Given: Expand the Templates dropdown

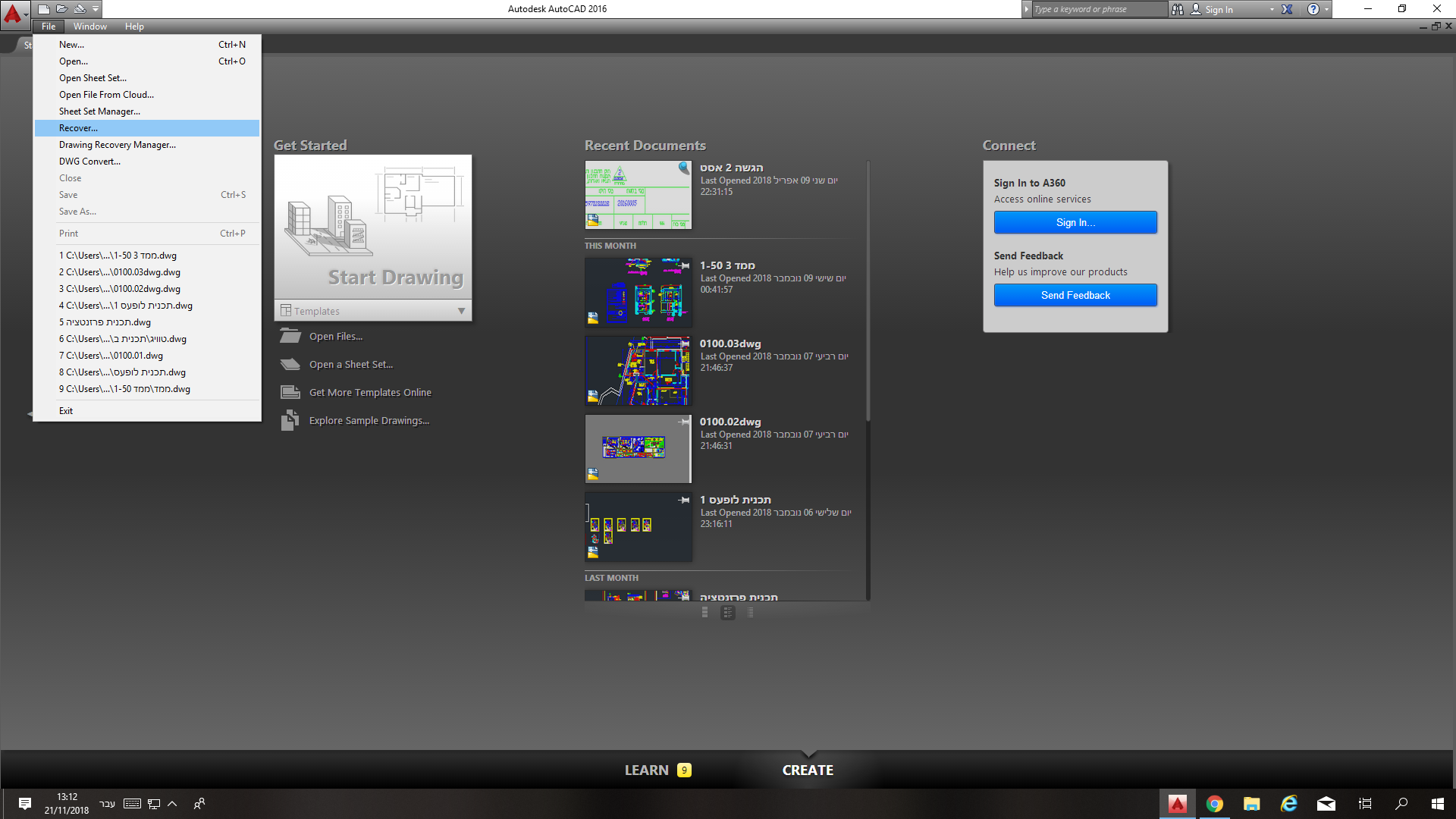Looking at the screenshot, I should point(460,311).
